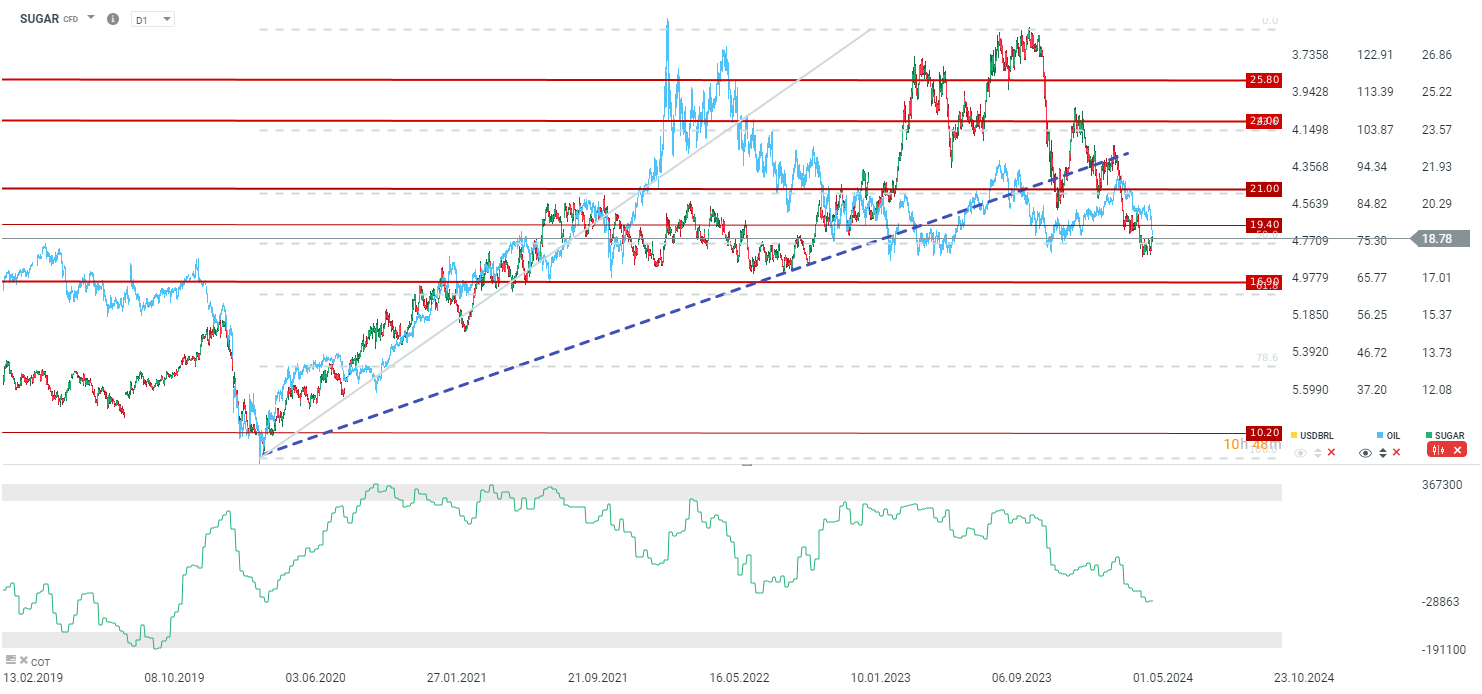Select the 16.90 horizontal level label
This screenshot has width=1482, height=694.
pos(1264,282)
